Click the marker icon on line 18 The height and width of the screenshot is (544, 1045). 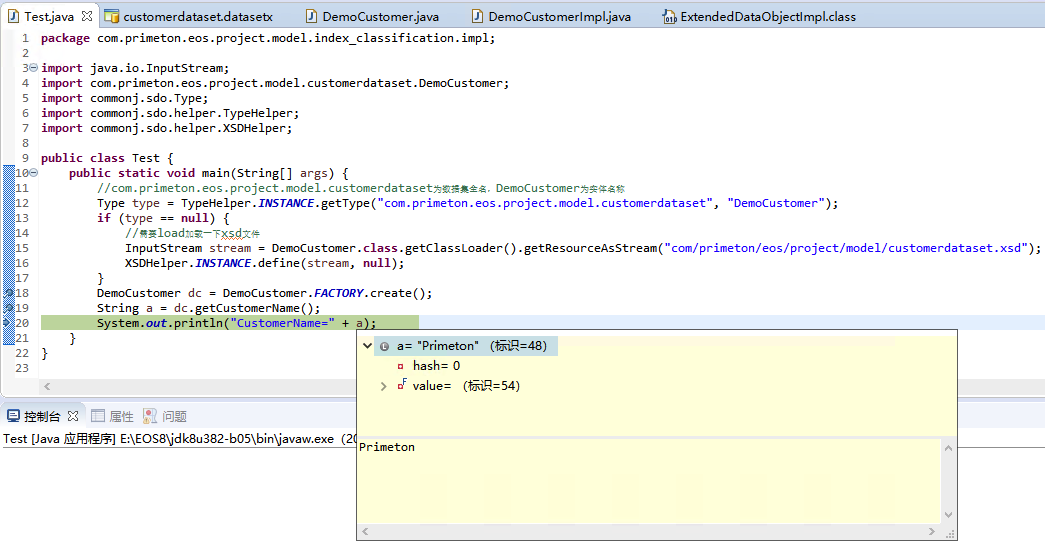pos(8,293)
